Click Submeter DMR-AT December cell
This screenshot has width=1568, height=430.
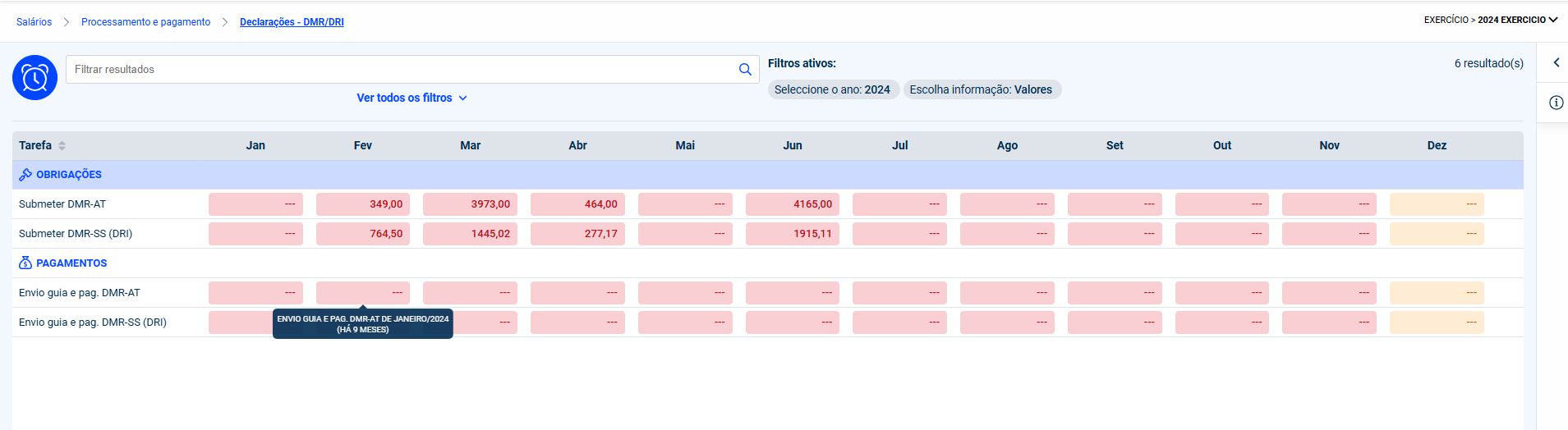(1437, 204)
